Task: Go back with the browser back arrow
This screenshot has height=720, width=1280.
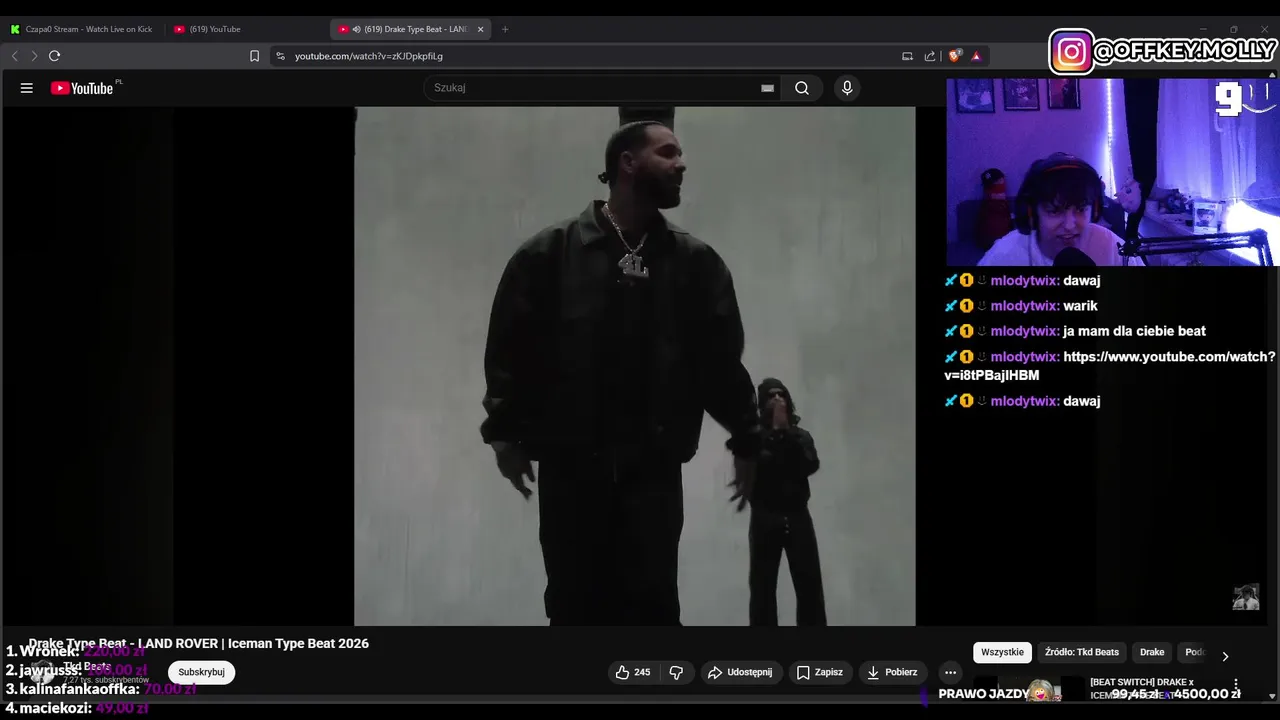Action: [14, 56]
